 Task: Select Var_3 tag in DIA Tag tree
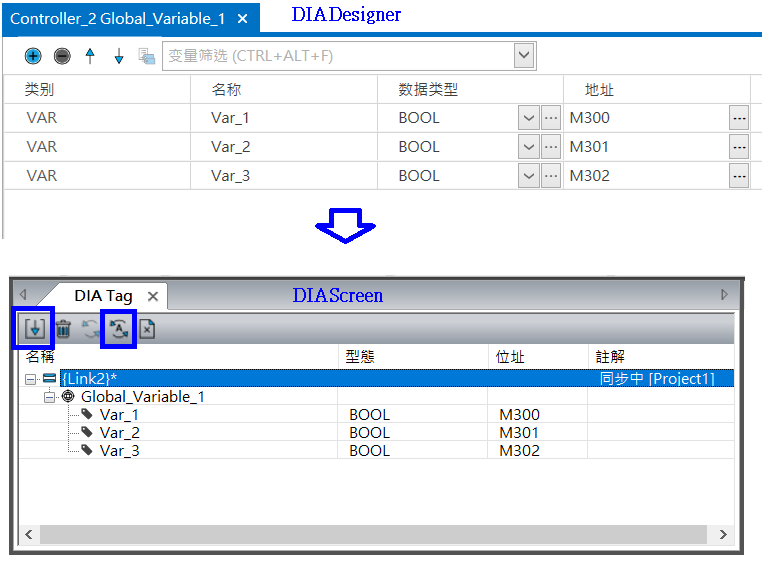[120, 451]
